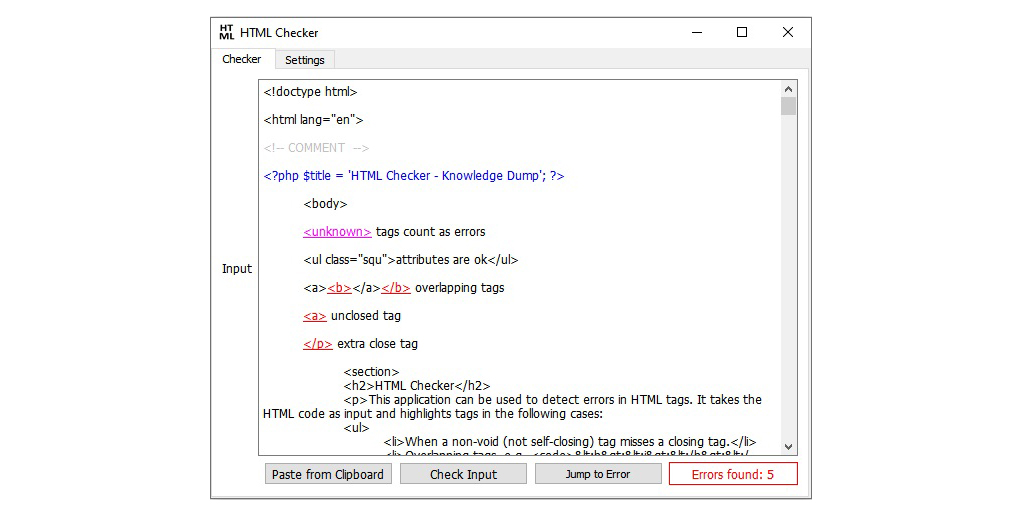Select the Checker tab
Screen dimensions: 1034x517
(242, 59)
